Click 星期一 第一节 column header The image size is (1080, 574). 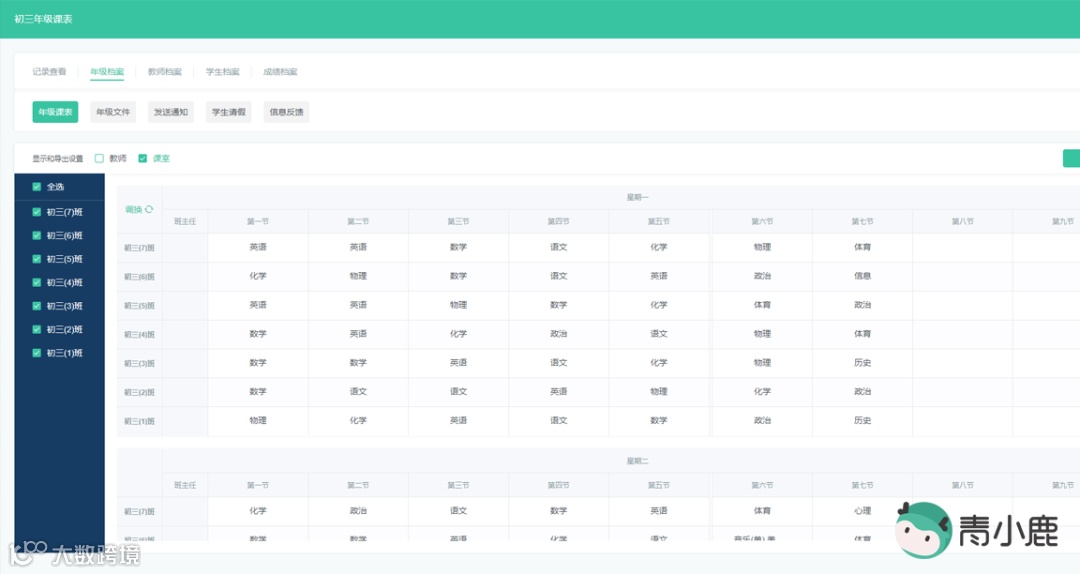pyautogui.click(x=258, y=222)
